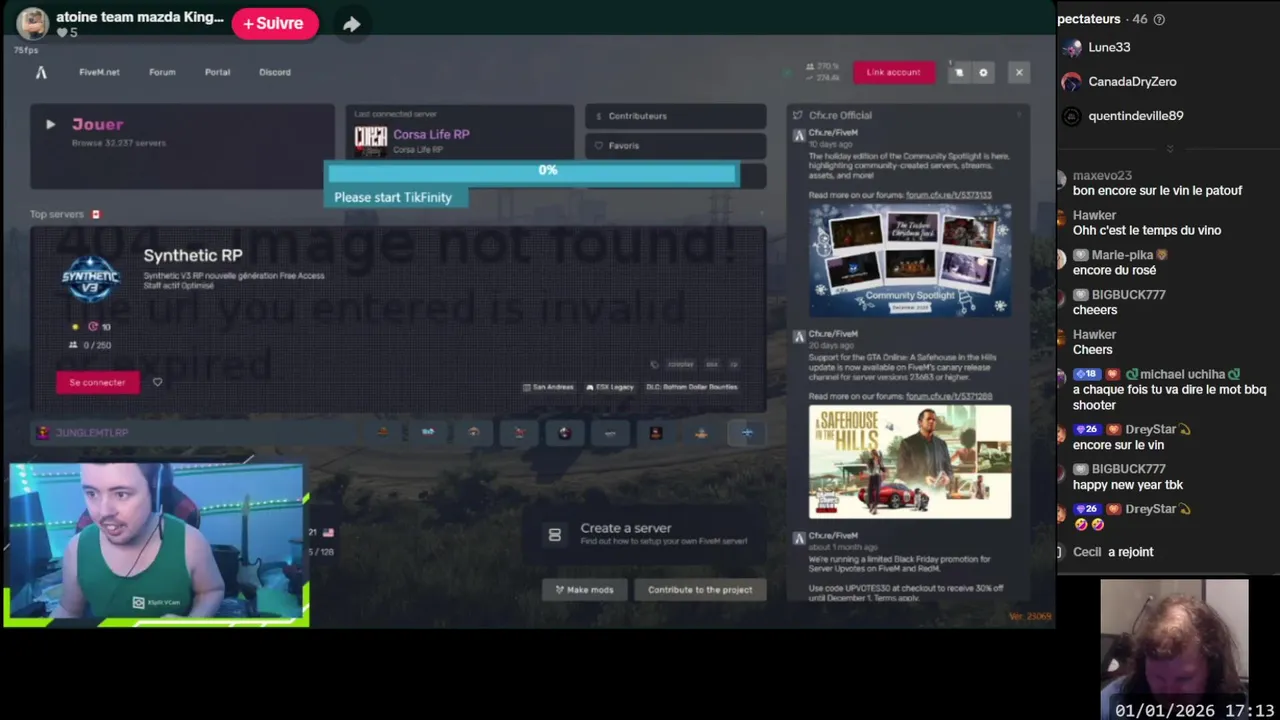Expand the viewers list chevron
This screenshot has height=720, width=1280.
pyautogui.click(x=1169, y=149)
